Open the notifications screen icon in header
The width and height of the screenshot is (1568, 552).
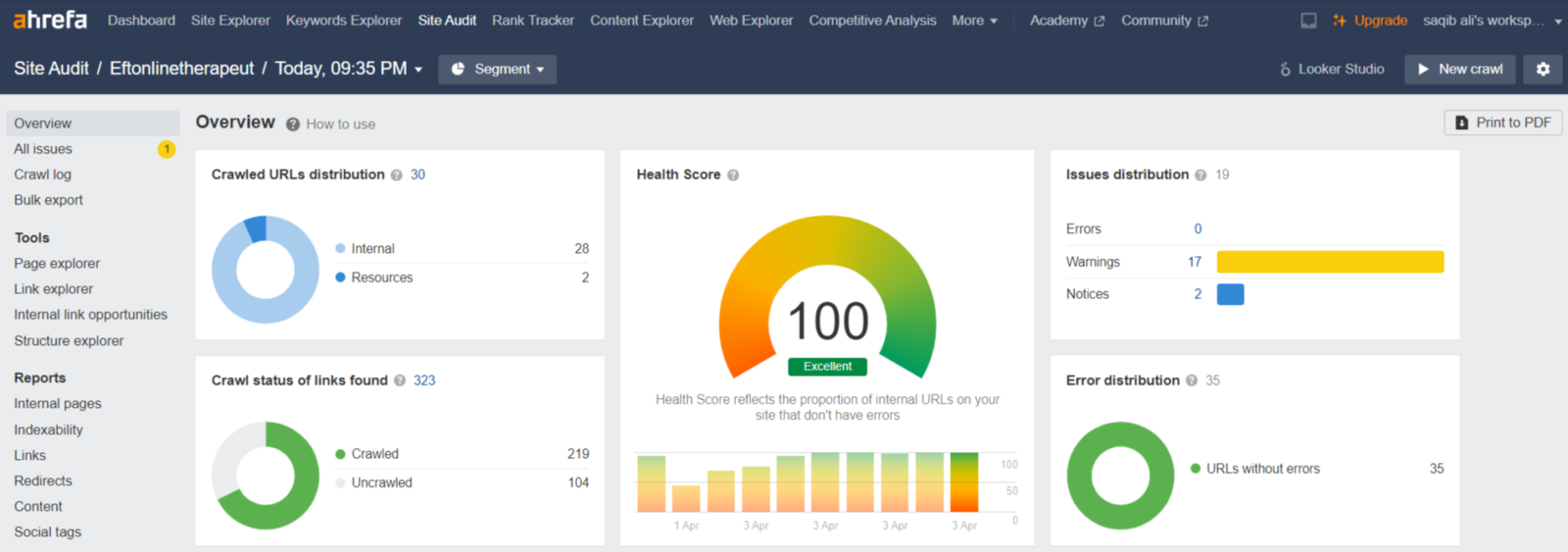coord(1308,21)
